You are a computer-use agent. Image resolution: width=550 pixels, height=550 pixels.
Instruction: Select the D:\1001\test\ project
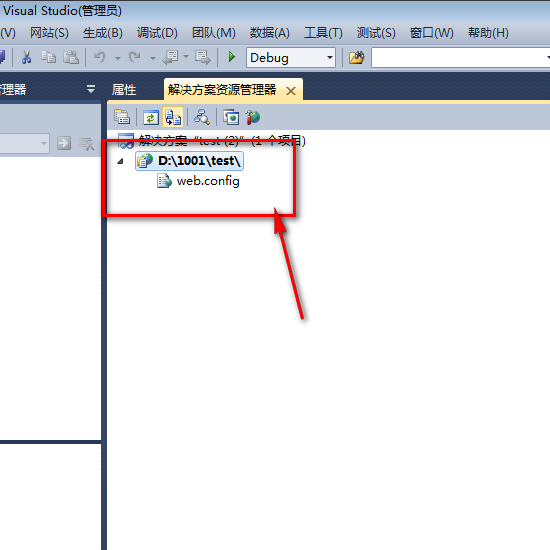tap(189, 161)
